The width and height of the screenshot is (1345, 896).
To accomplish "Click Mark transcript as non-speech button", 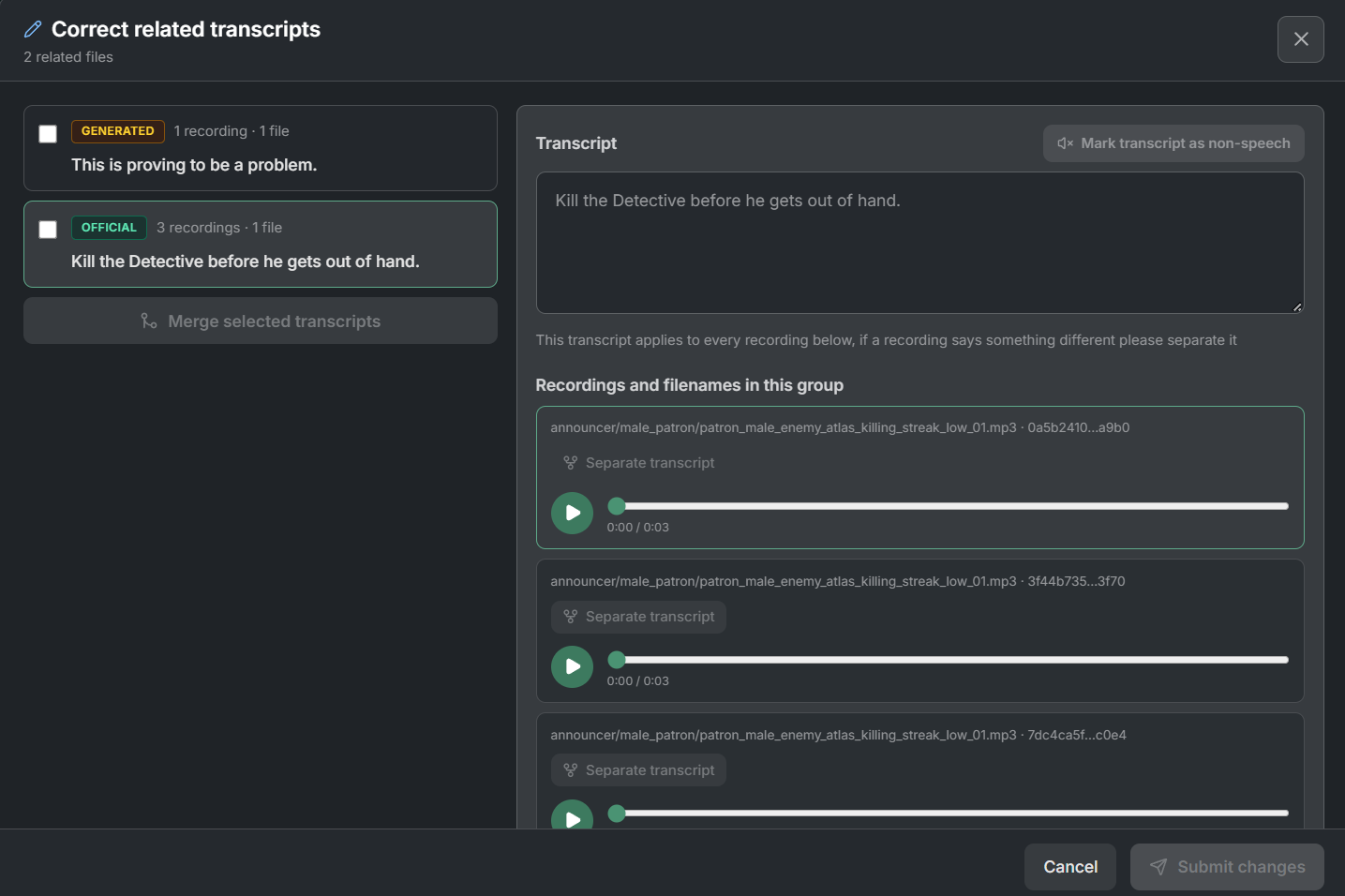I will [x=1173, y=143].
